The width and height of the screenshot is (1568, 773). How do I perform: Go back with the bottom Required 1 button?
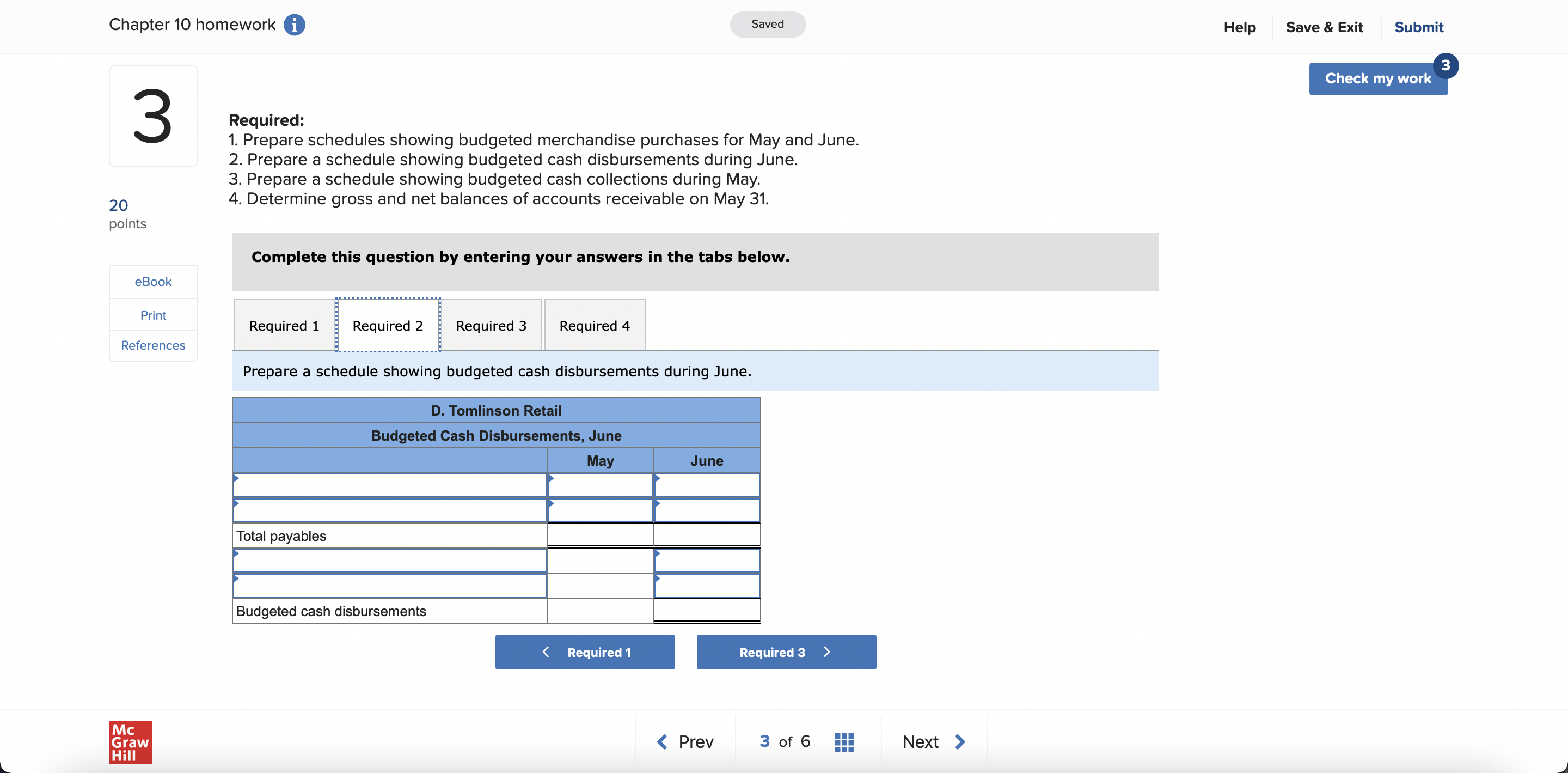(x=584, y=653)
